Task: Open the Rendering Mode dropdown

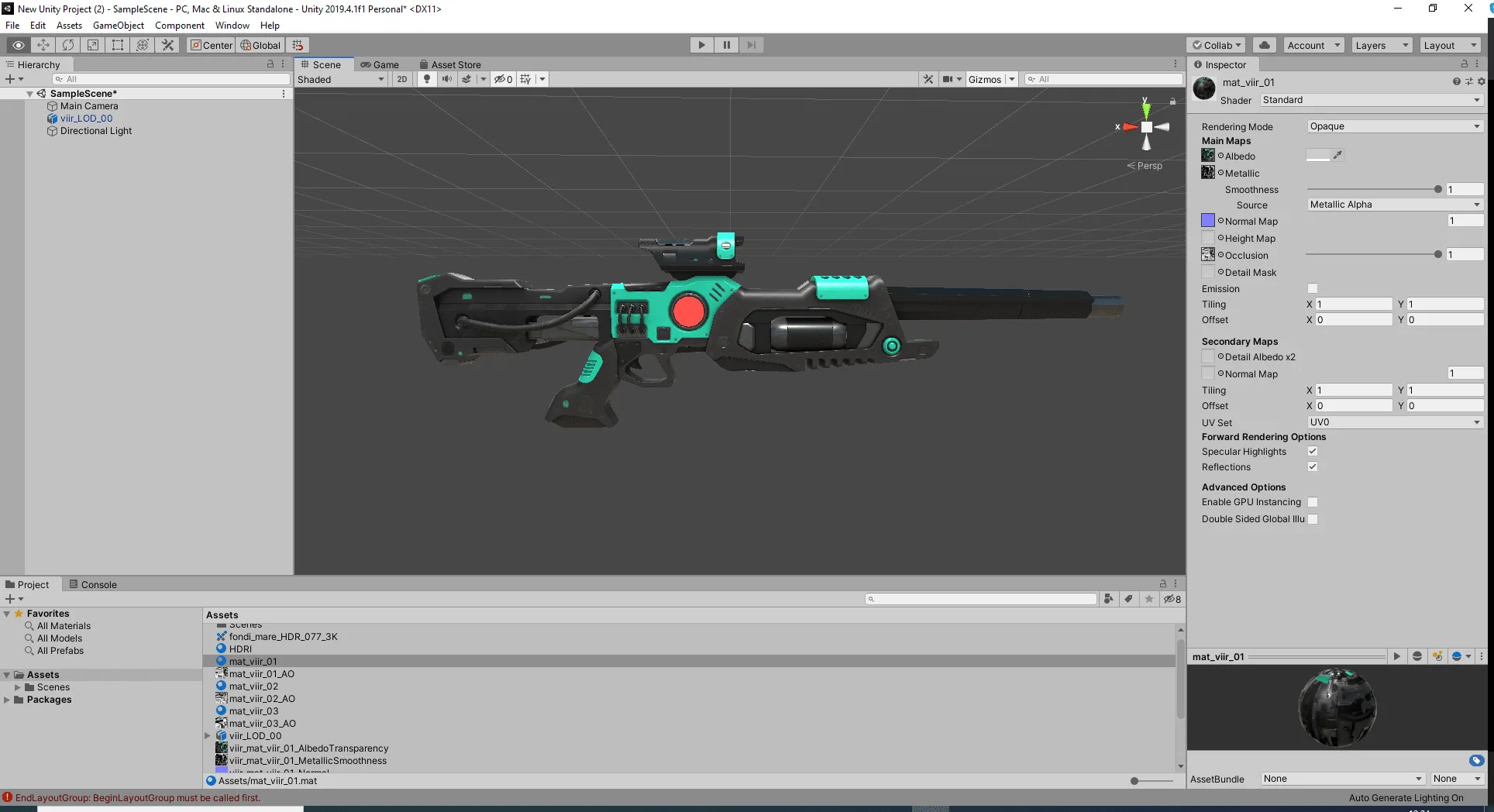Action: (x=1395, y=126)
